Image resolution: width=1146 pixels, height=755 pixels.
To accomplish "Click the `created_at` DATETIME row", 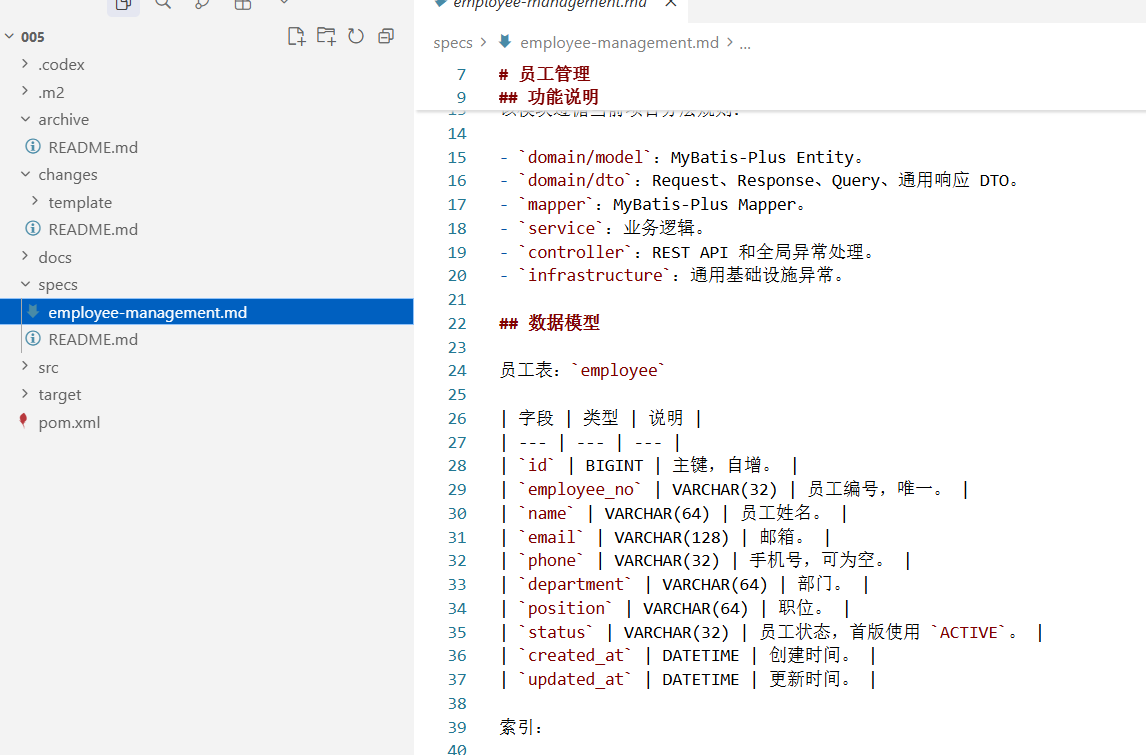I will 688,656.
